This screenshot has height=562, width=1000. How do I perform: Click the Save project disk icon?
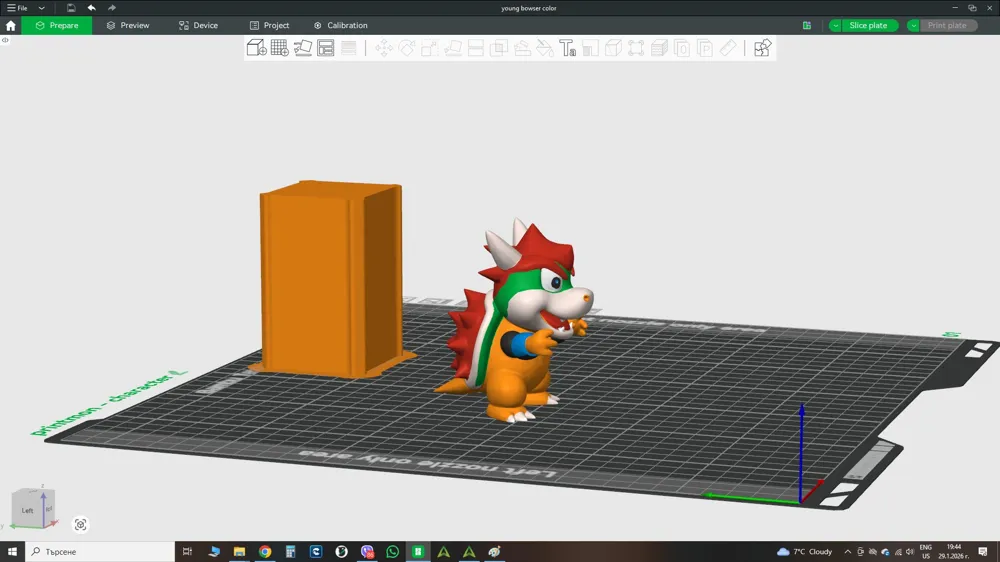click(x=71, y=8)
